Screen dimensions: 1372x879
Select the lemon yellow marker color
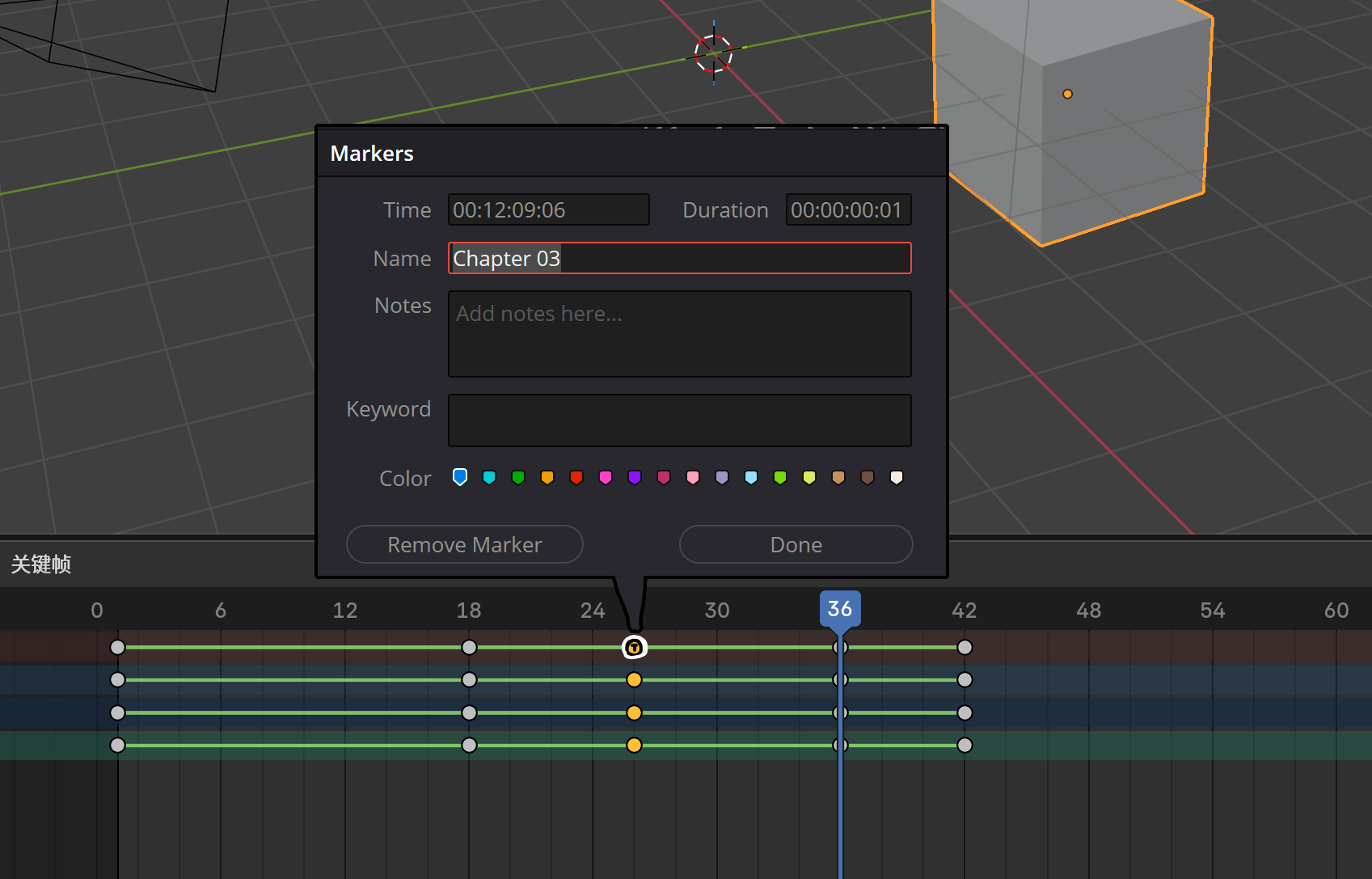pos(809,477)
